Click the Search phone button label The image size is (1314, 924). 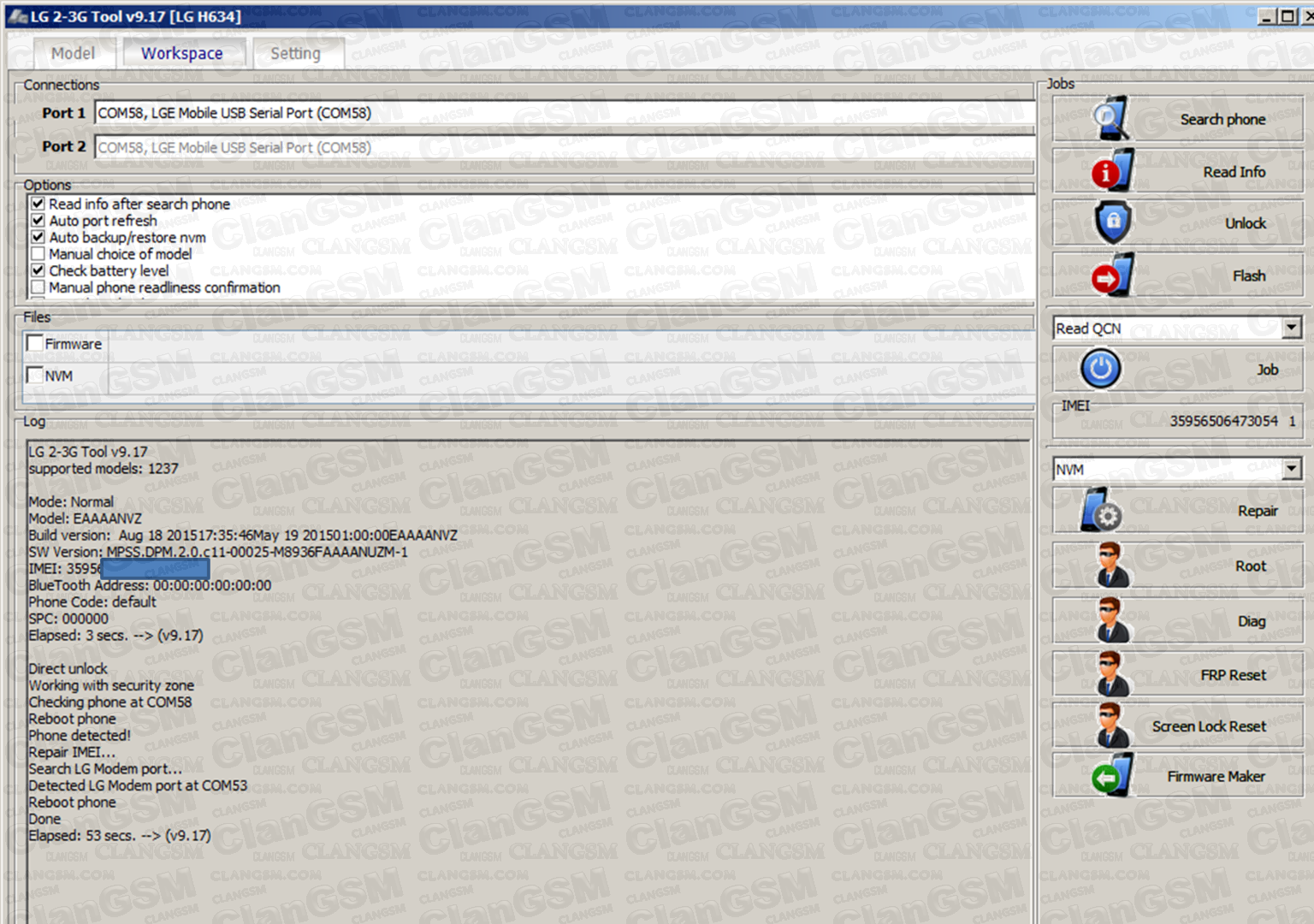[1222, 119]
